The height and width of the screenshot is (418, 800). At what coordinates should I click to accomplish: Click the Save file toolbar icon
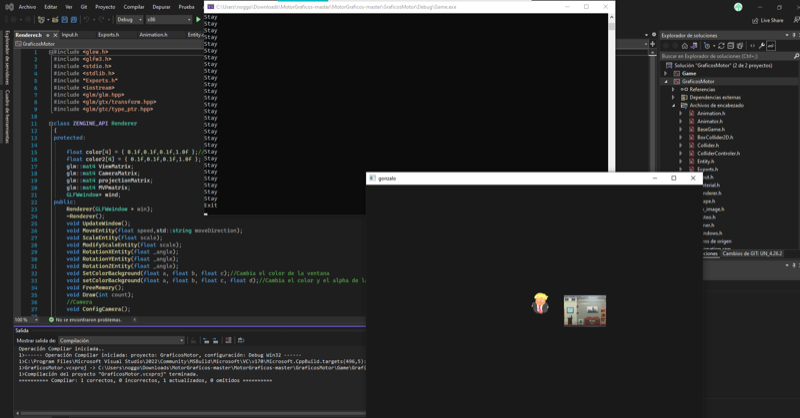coord(65,19)
